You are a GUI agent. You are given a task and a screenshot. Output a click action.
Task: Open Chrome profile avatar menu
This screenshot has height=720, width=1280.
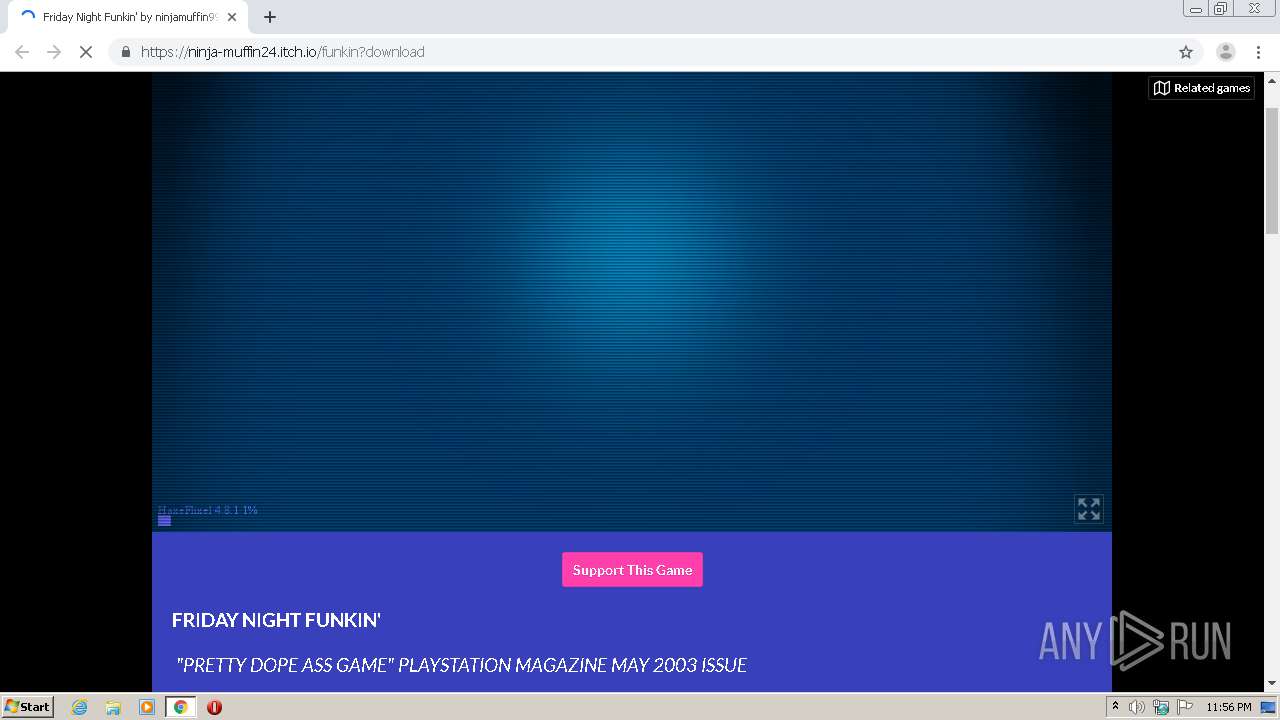[1225, 52]
